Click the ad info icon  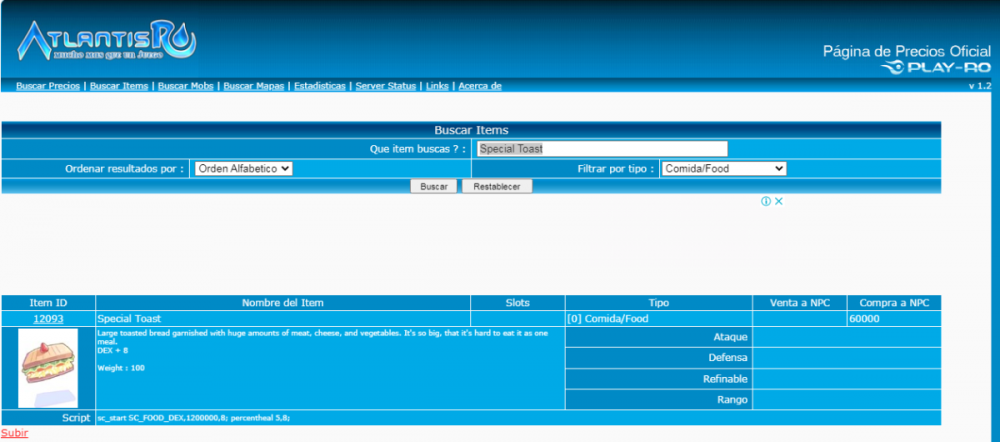pyautogui.click(x=766, y=201)
